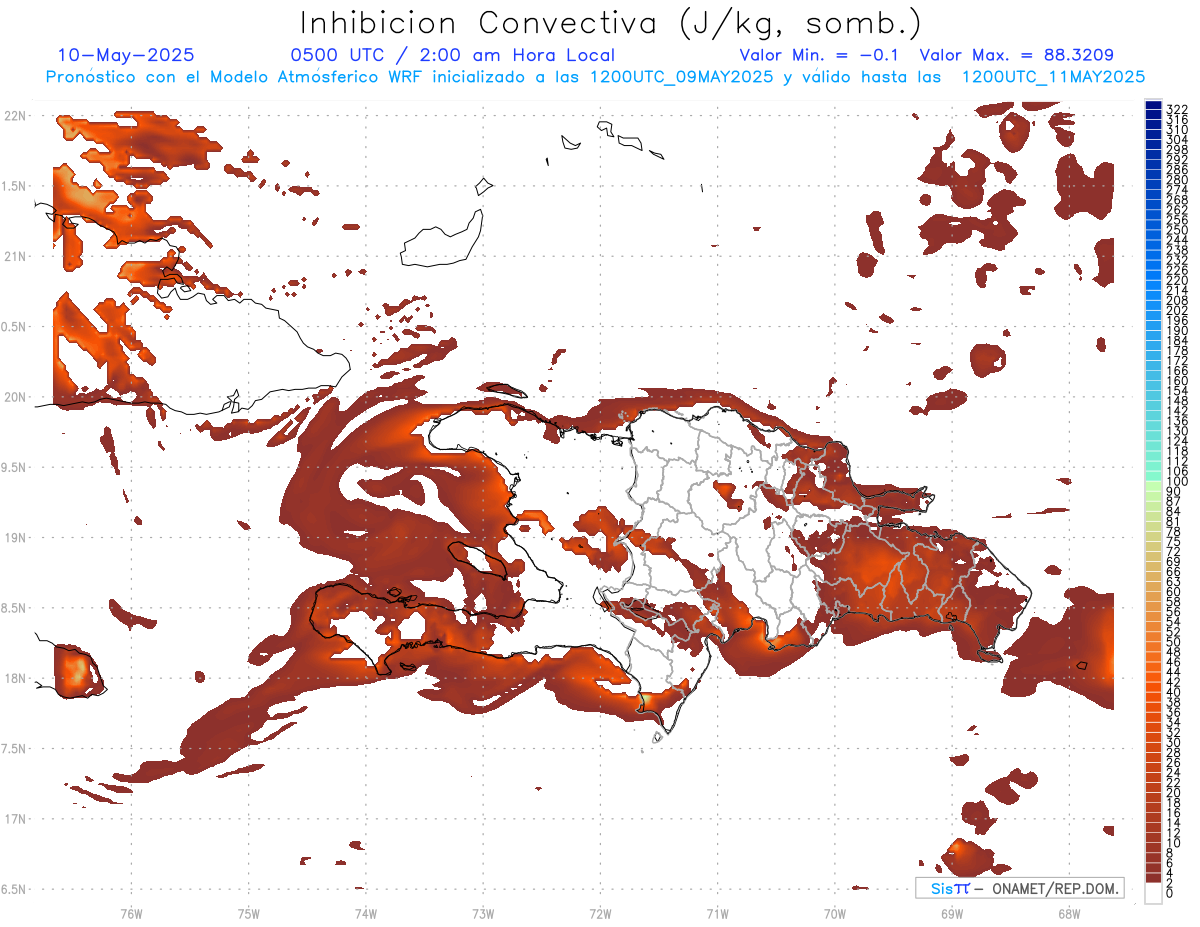Viewport: 1200px width, 927px height.
Task: Click the "73W" longitude label
Action: pos(483,914)
